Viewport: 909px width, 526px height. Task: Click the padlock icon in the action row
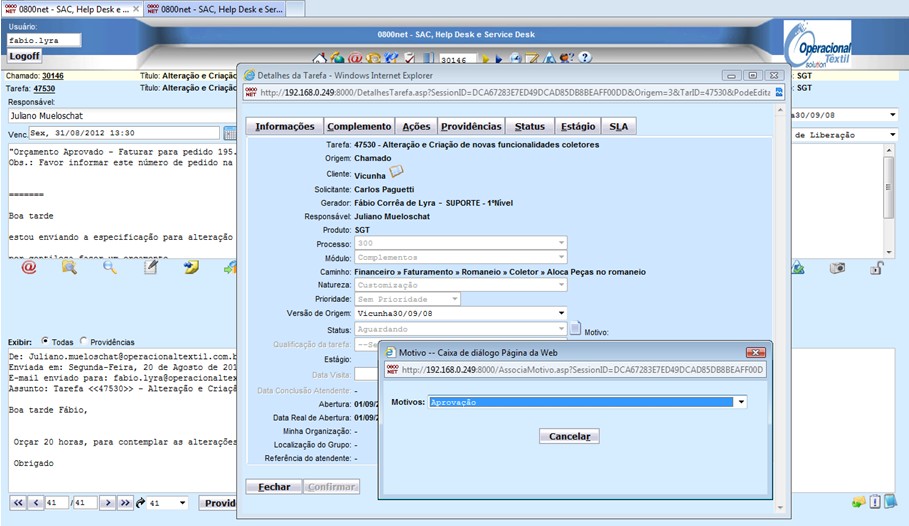(x=876, y=267)
